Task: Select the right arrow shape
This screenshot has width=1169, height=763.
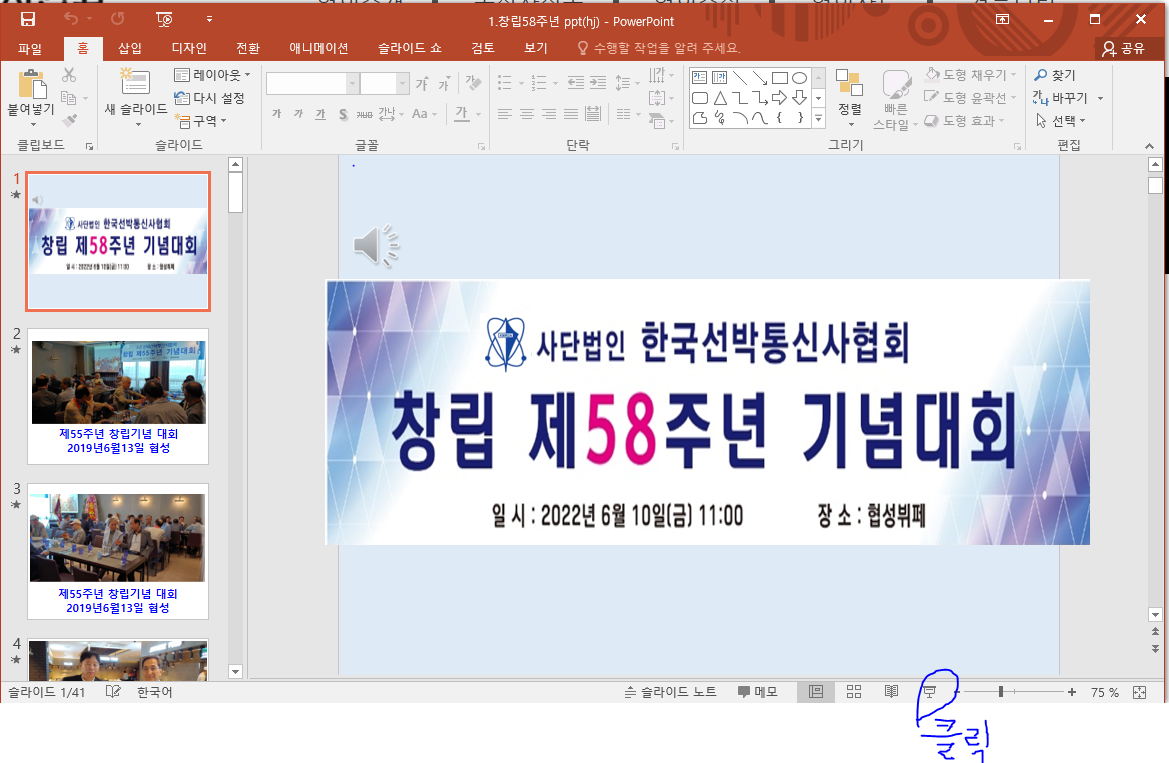Action: coord(780,98)
